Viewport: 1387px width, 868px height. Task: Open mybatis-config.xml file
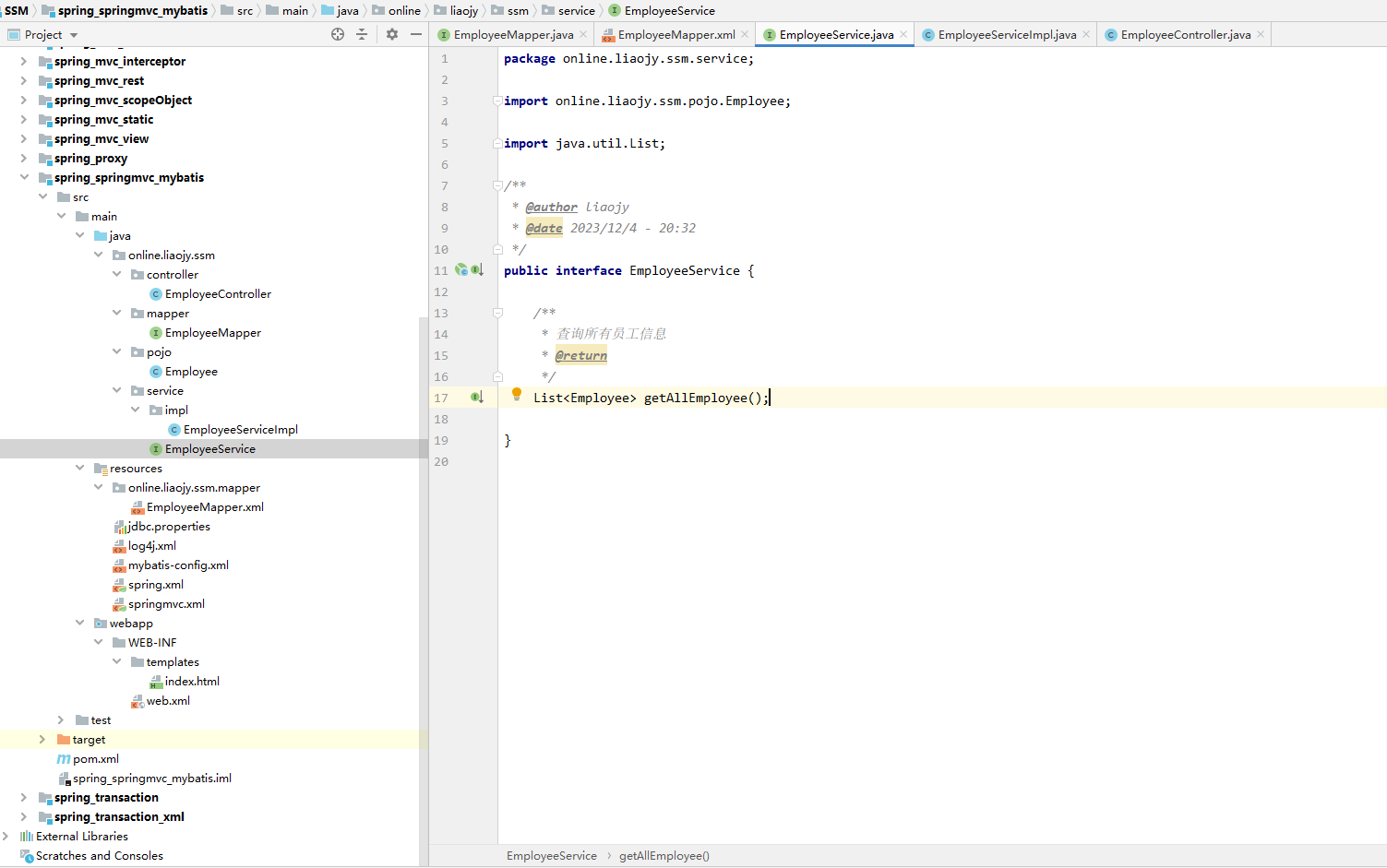[x=178, y=565]
